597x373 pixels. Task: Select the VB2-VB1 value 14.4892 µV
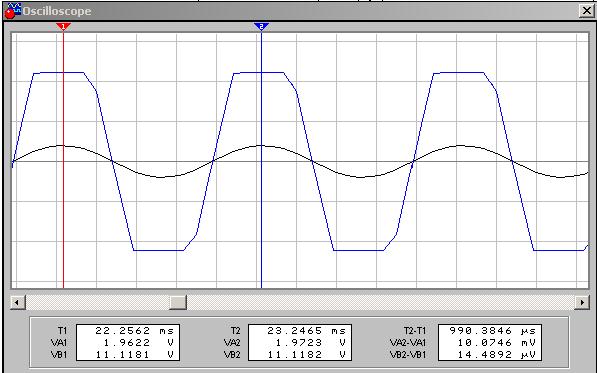496,355
